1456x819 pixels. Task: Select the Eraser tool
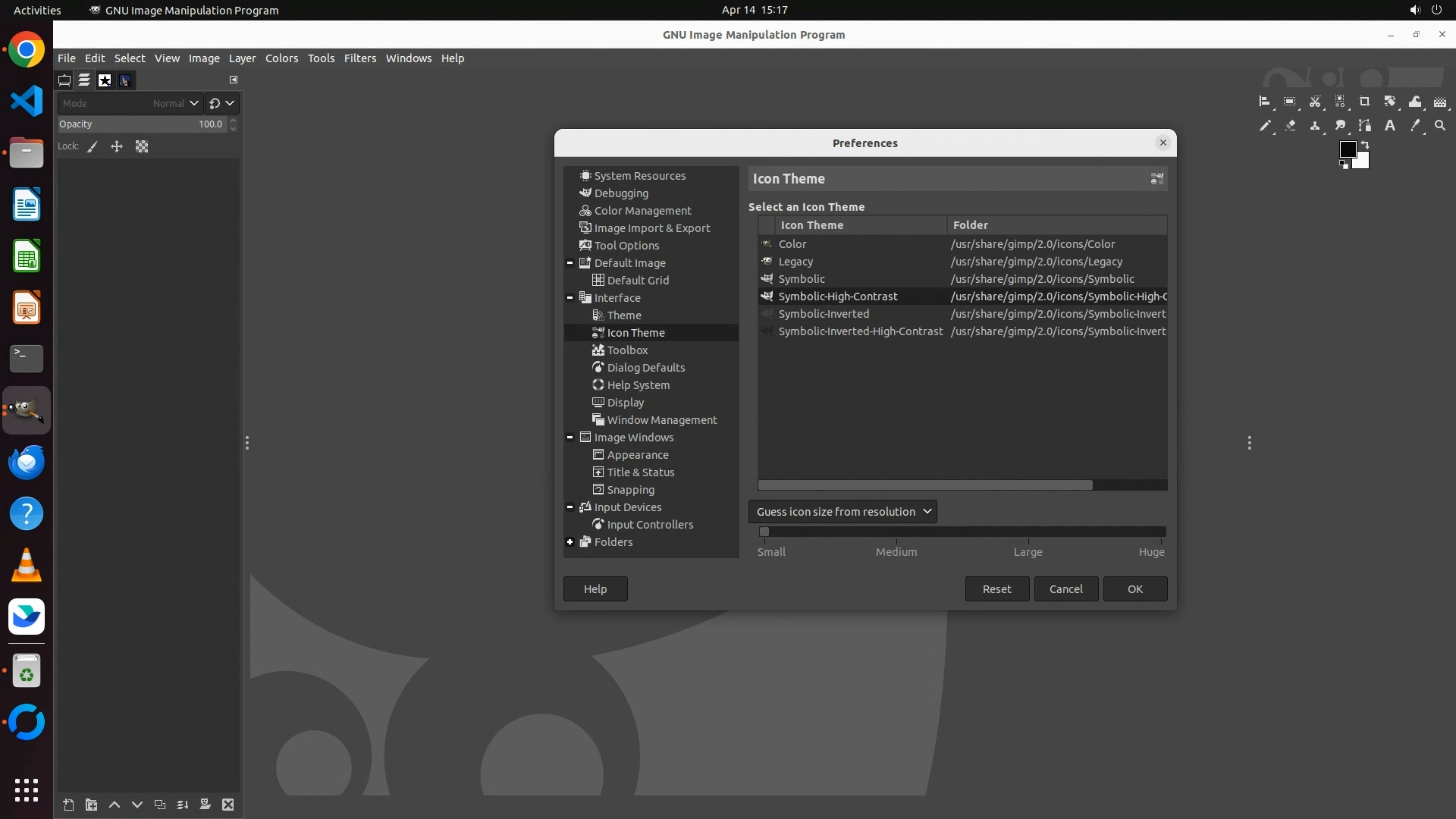pos(1290,126)
